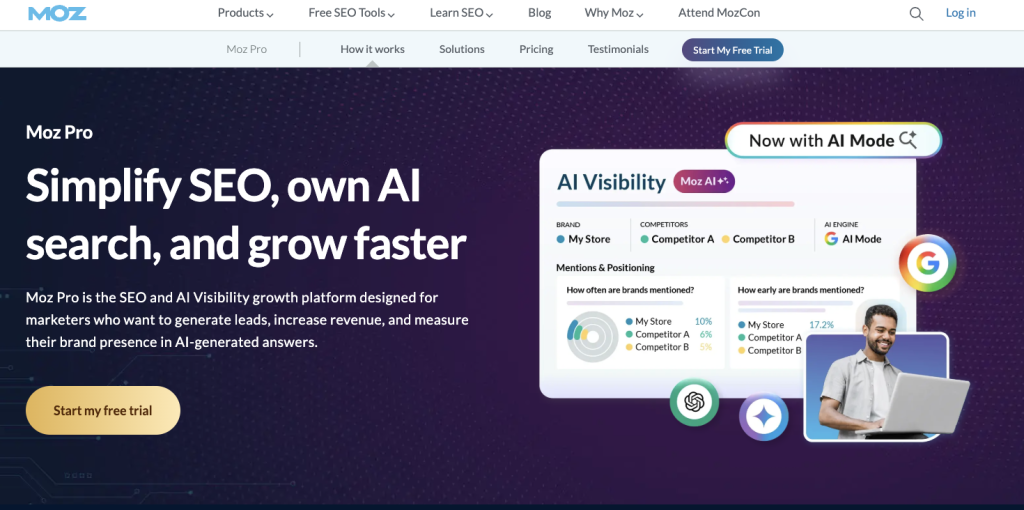Open the Learn SEO dropdown
This screenshot has height=510, width=1024.
(461, 13)
